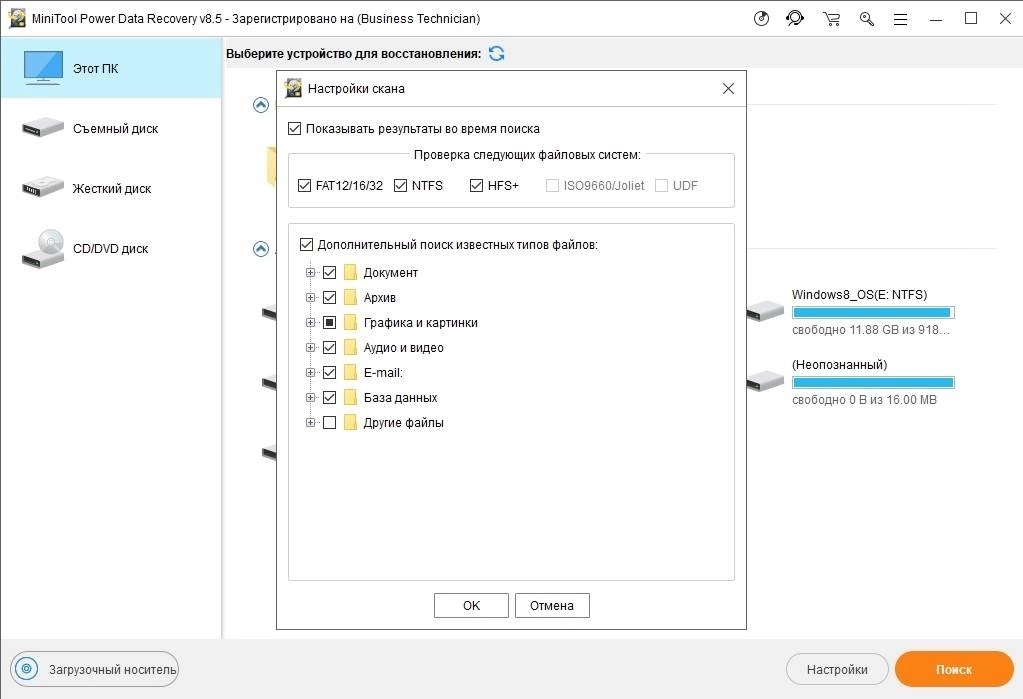The width and height of the screenshot is (1023, 699).
Task: Select Съемный диск in sidebar
Action: tap(111, 128)
